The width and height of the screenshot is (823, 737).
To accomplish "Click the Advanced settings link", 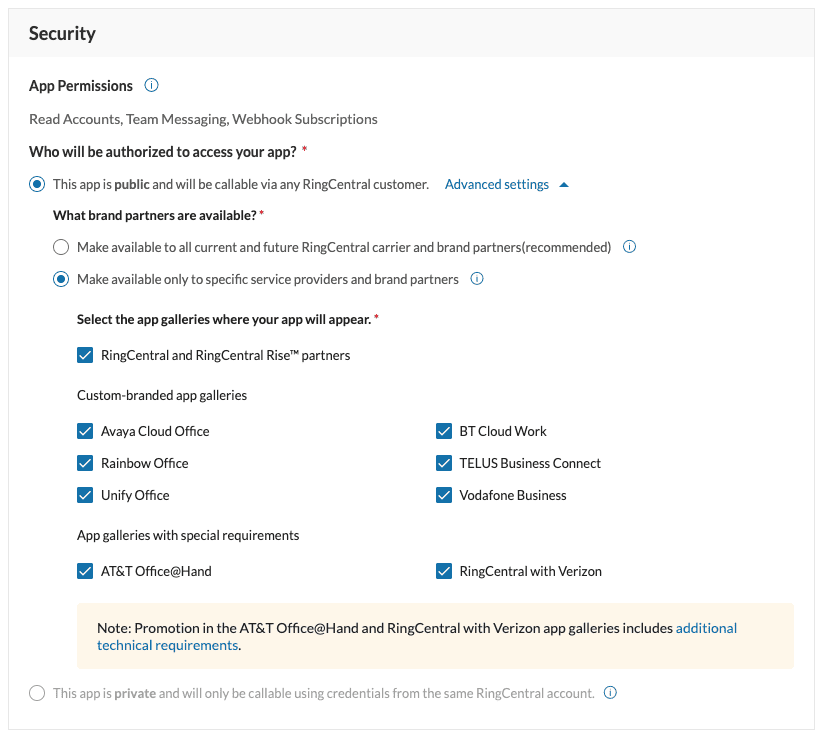I will tap(497, 185).
